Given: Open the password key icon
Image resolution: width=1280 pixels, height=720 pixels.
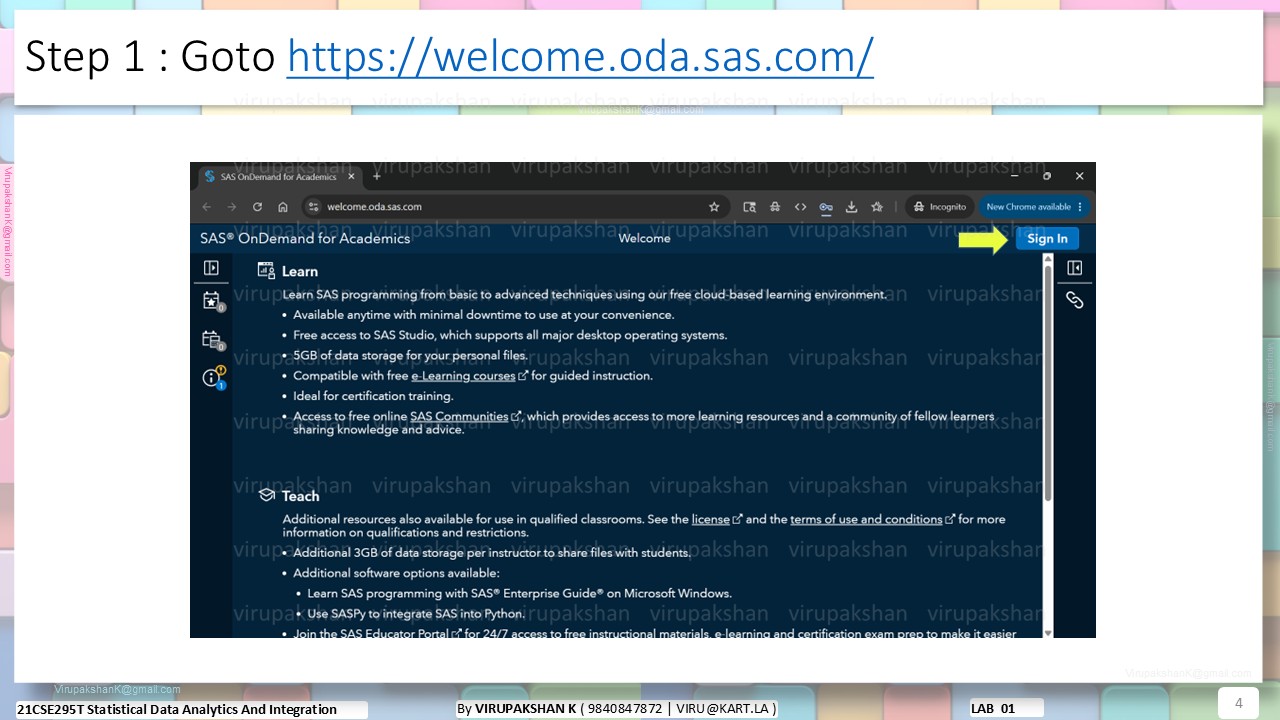Looking at the screenshot, I should tap(826, 207).
